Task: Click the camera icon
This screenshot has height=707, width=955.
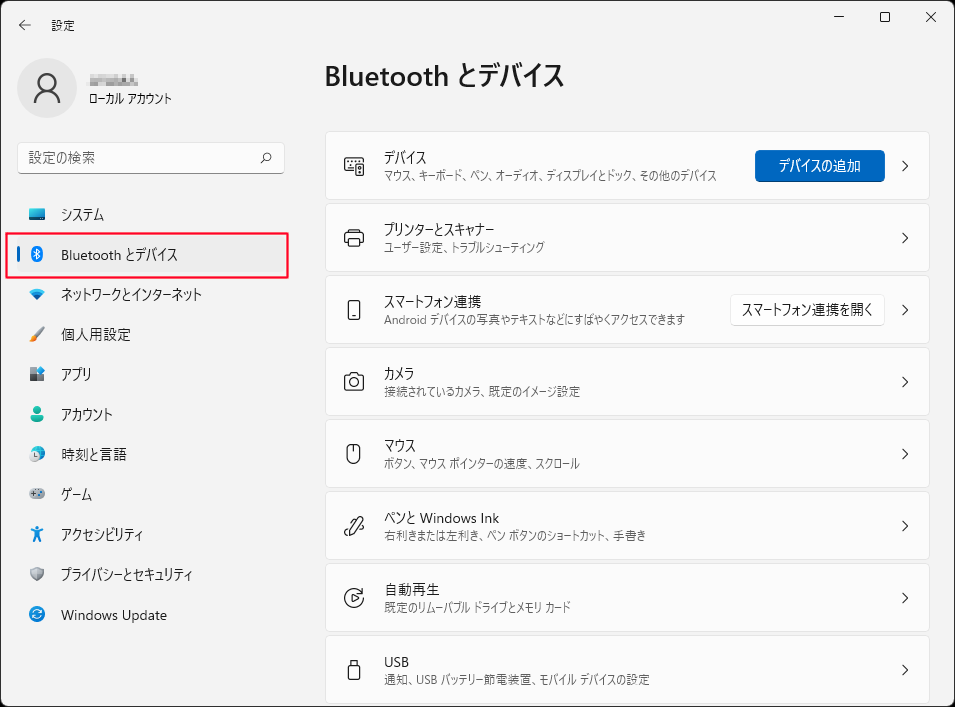Action: 354,382
